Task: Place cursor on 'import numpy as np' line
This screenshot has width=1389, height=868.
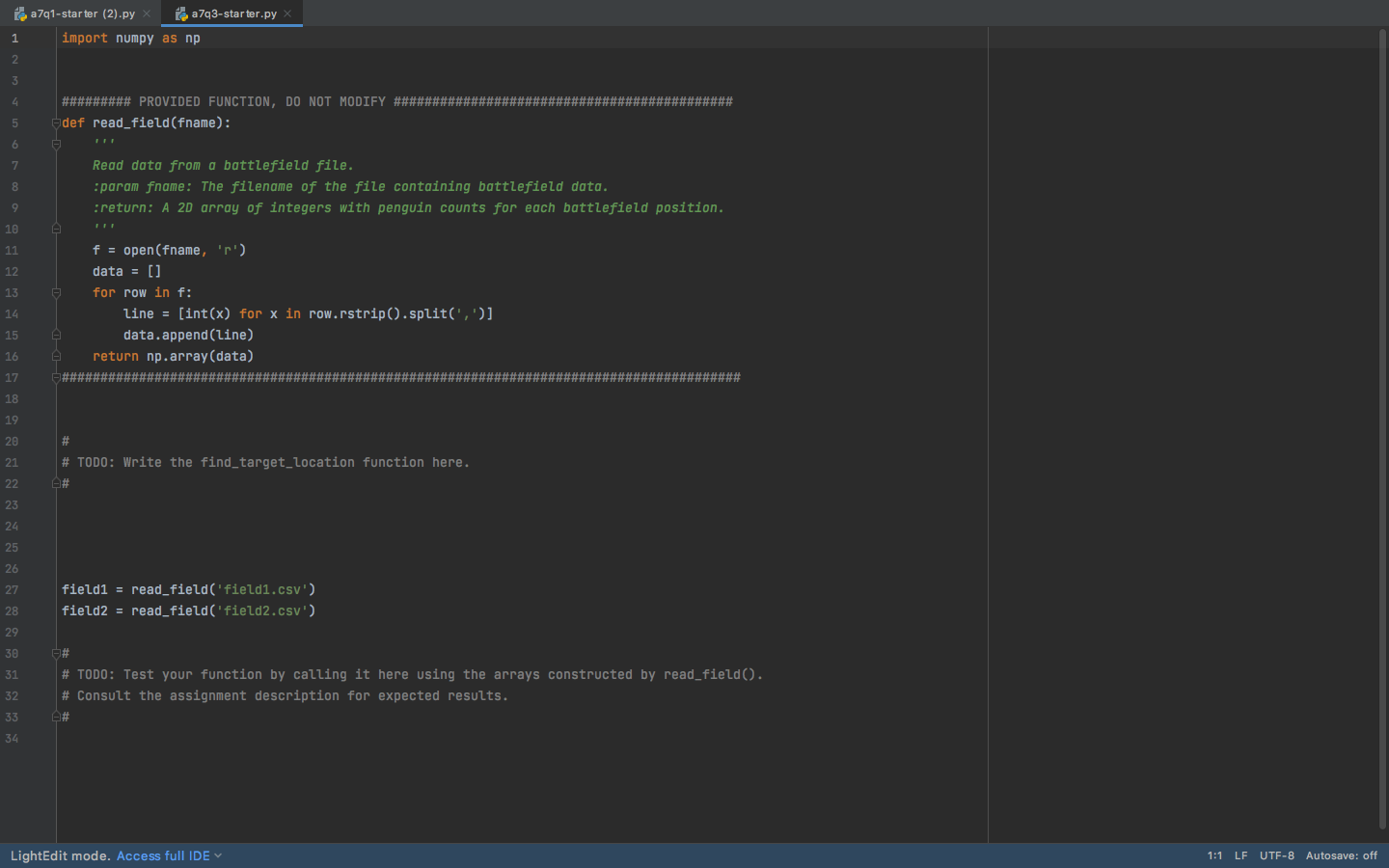Action: [x=131, y=39]
